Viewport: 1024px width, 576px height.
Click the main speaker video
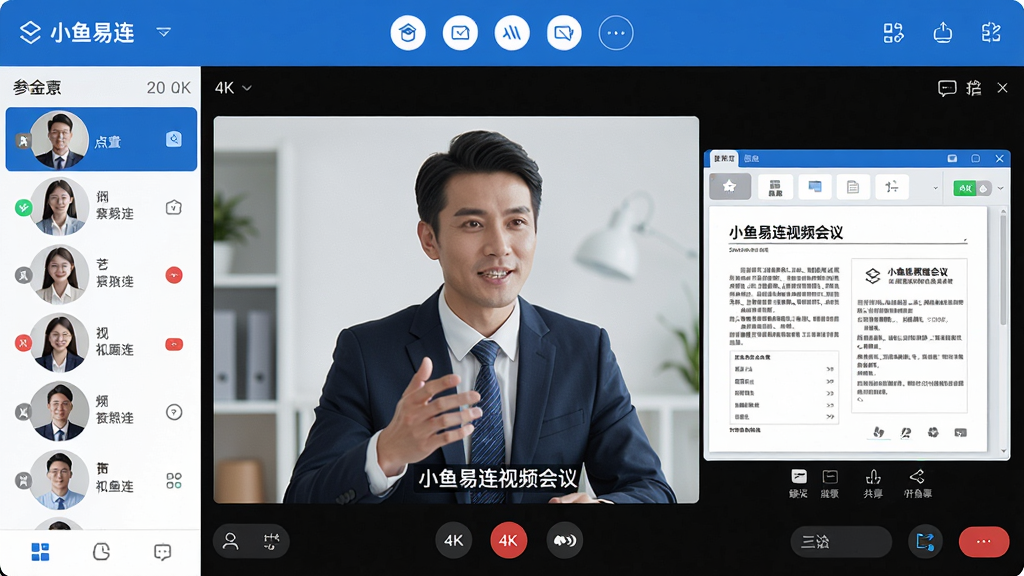click(456, 310)
